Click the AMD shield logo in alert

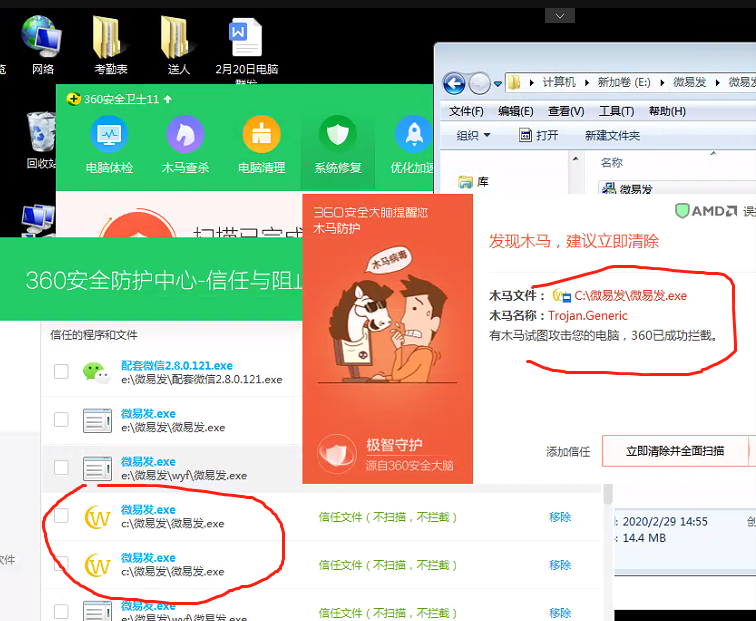tap(682, 211)
